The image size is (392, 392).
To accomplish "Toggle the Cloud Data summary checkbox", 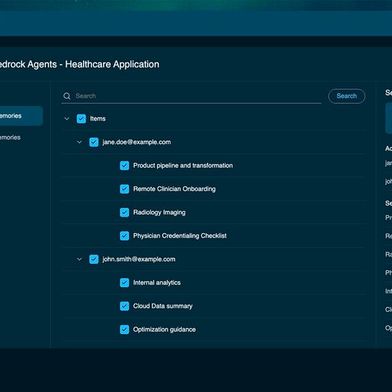I will [x=124, y=306].
